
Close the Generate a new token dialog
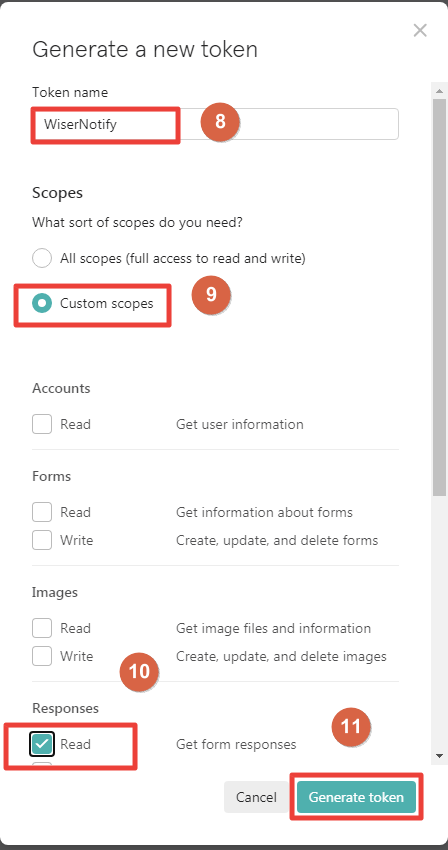[420, 30]
